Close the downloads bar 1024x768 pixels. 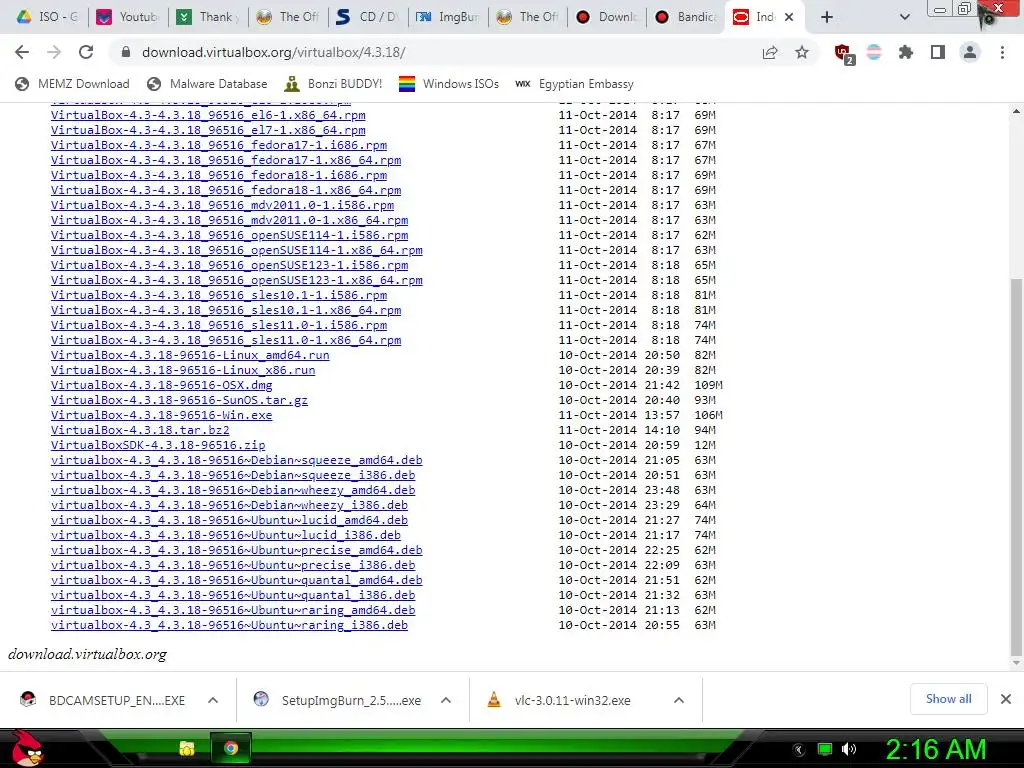click(1006, 699)
